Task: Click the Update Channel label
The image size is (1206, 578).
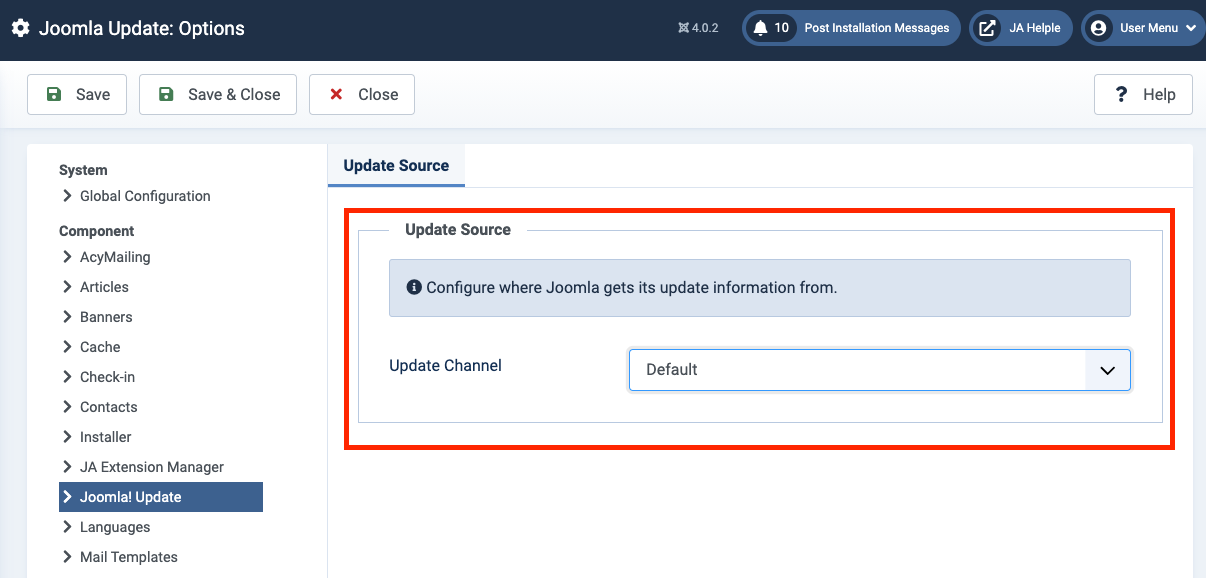Action: tap(445, 365)
